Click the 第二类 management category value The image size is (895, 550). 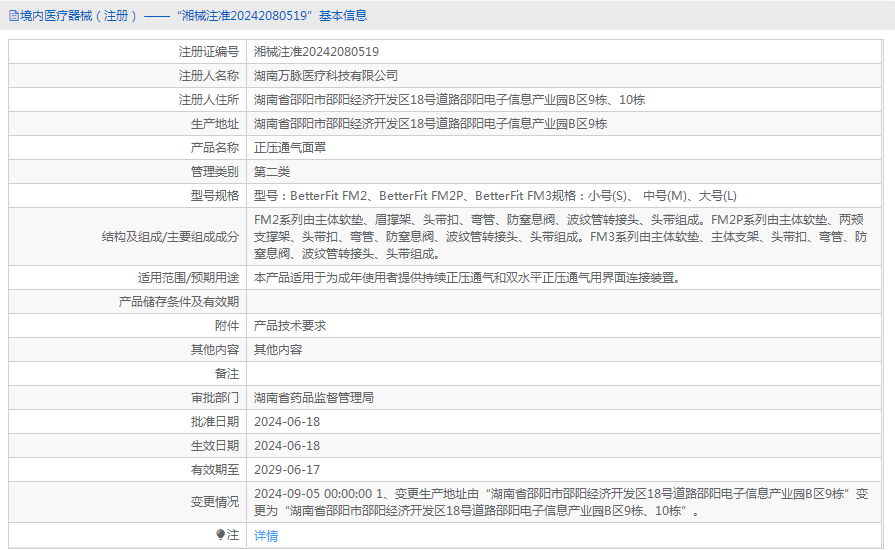click(x=272, y=172)
